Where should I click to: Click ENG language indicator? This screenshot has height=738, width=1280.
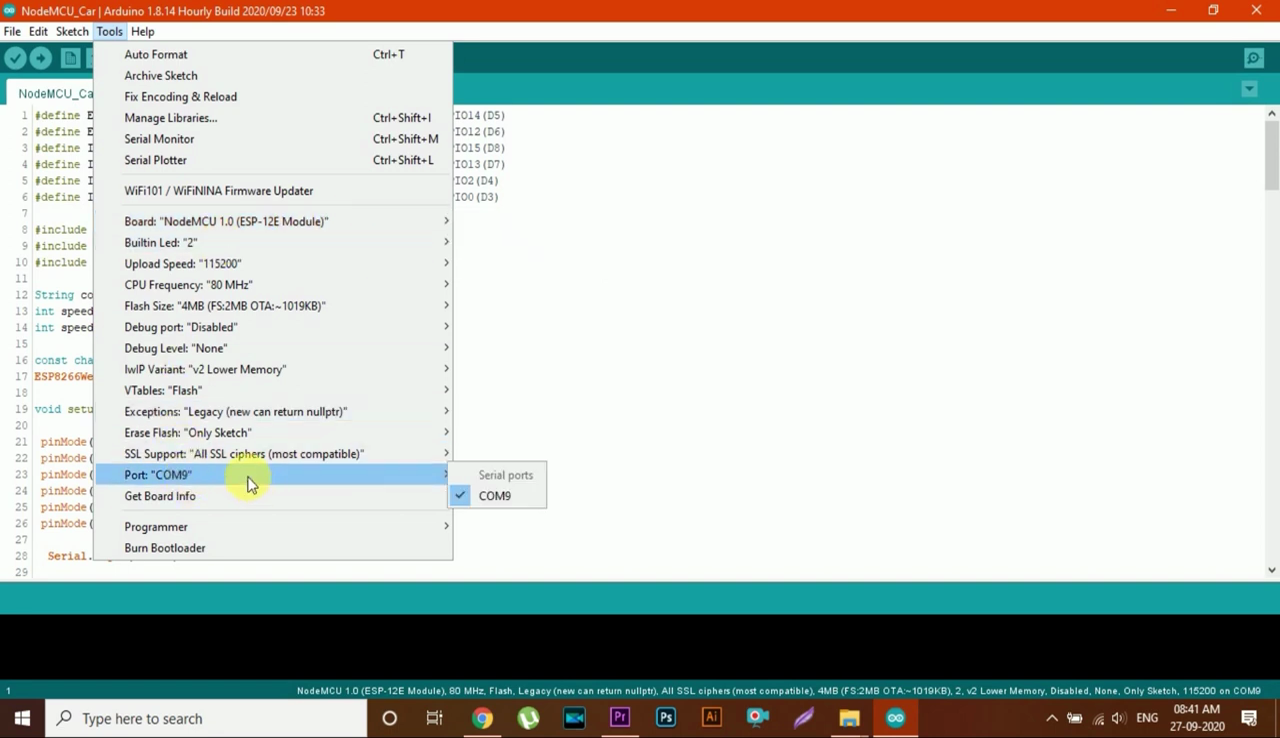click(1147, 718)
